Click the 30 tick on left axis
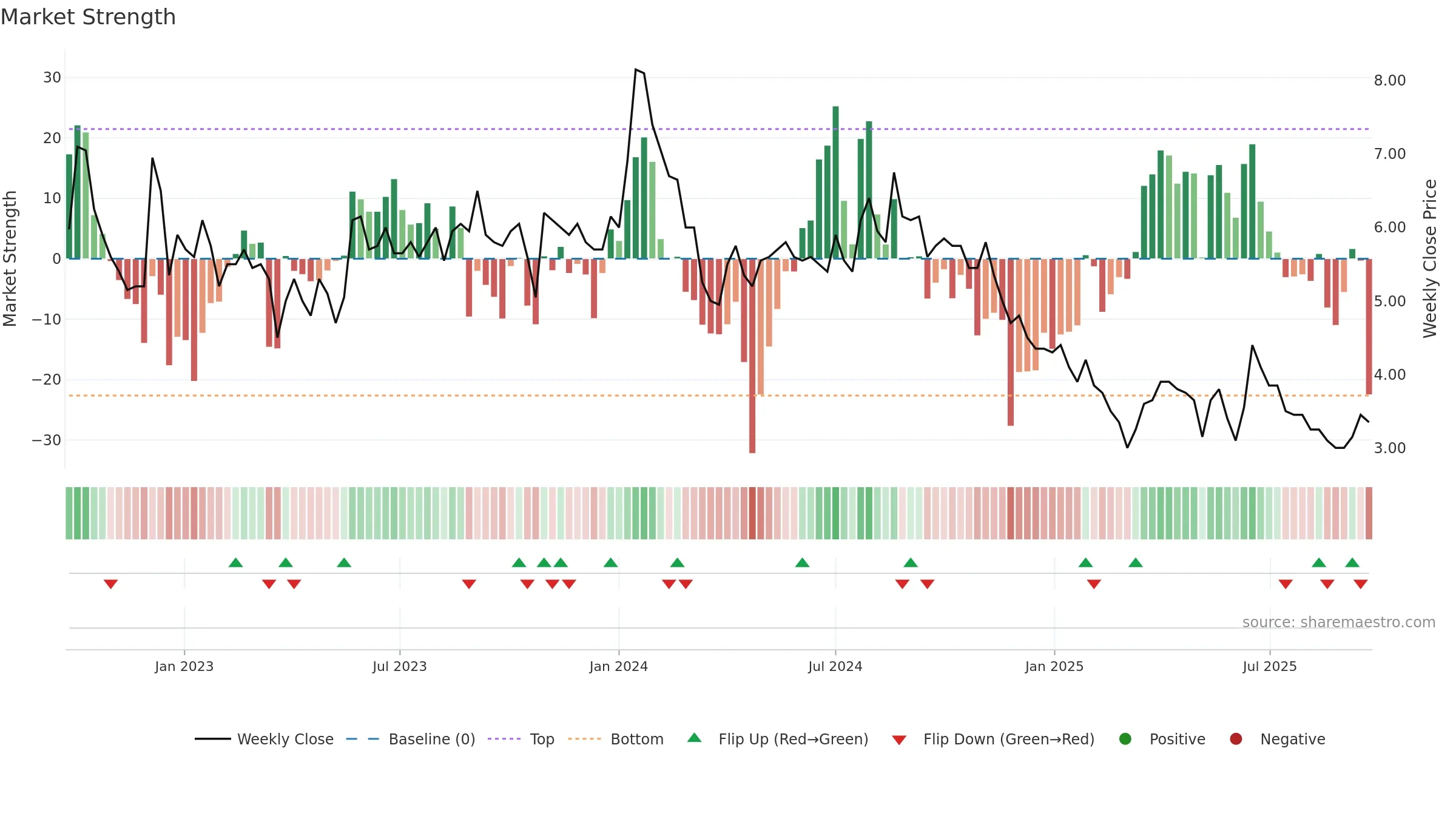Viewport: 1456px width, 819px height. (x=52, y=78)
